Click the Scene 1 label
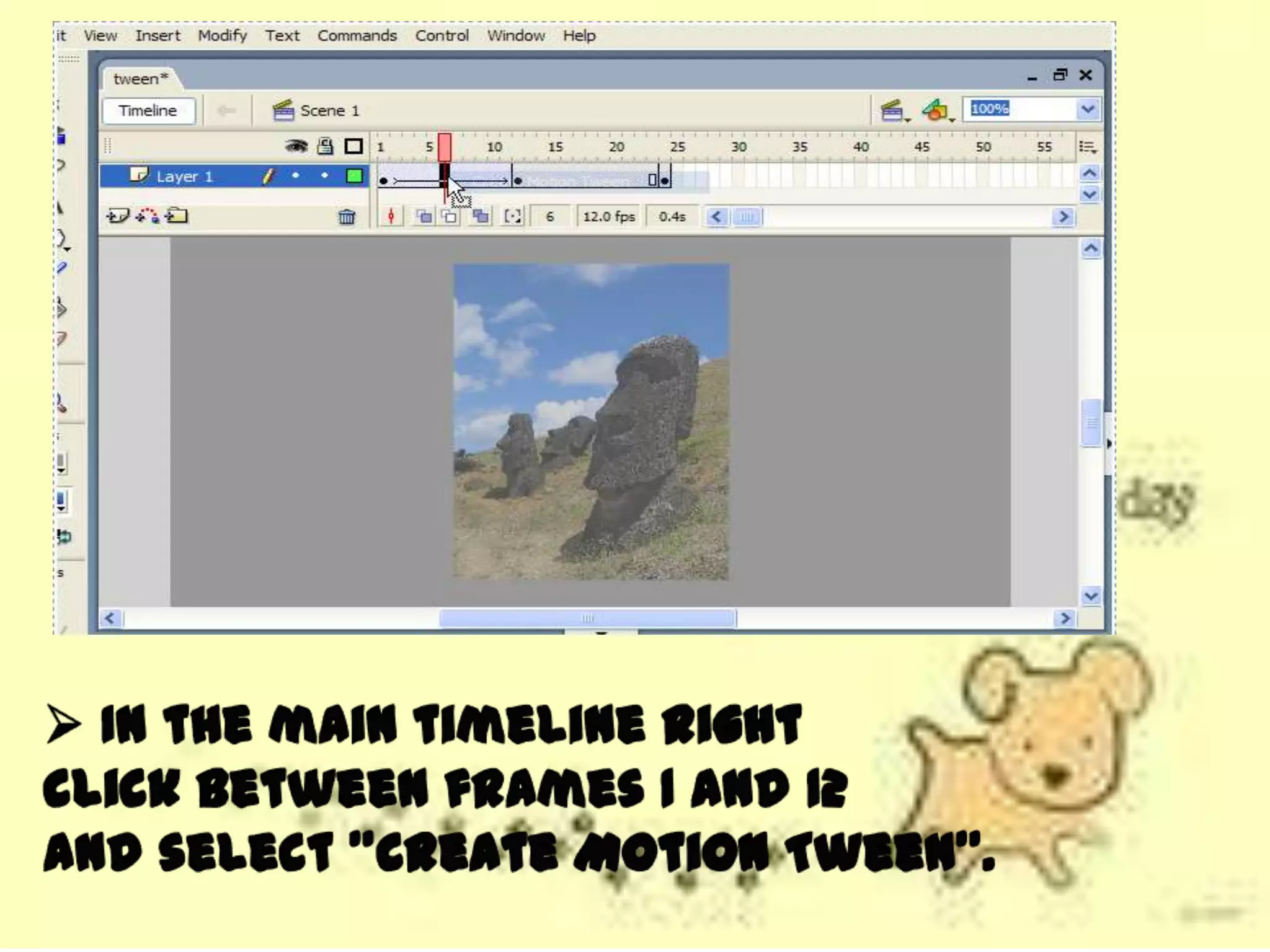The height and width of the screenshot is (952, 1270). tap(329, 111)
